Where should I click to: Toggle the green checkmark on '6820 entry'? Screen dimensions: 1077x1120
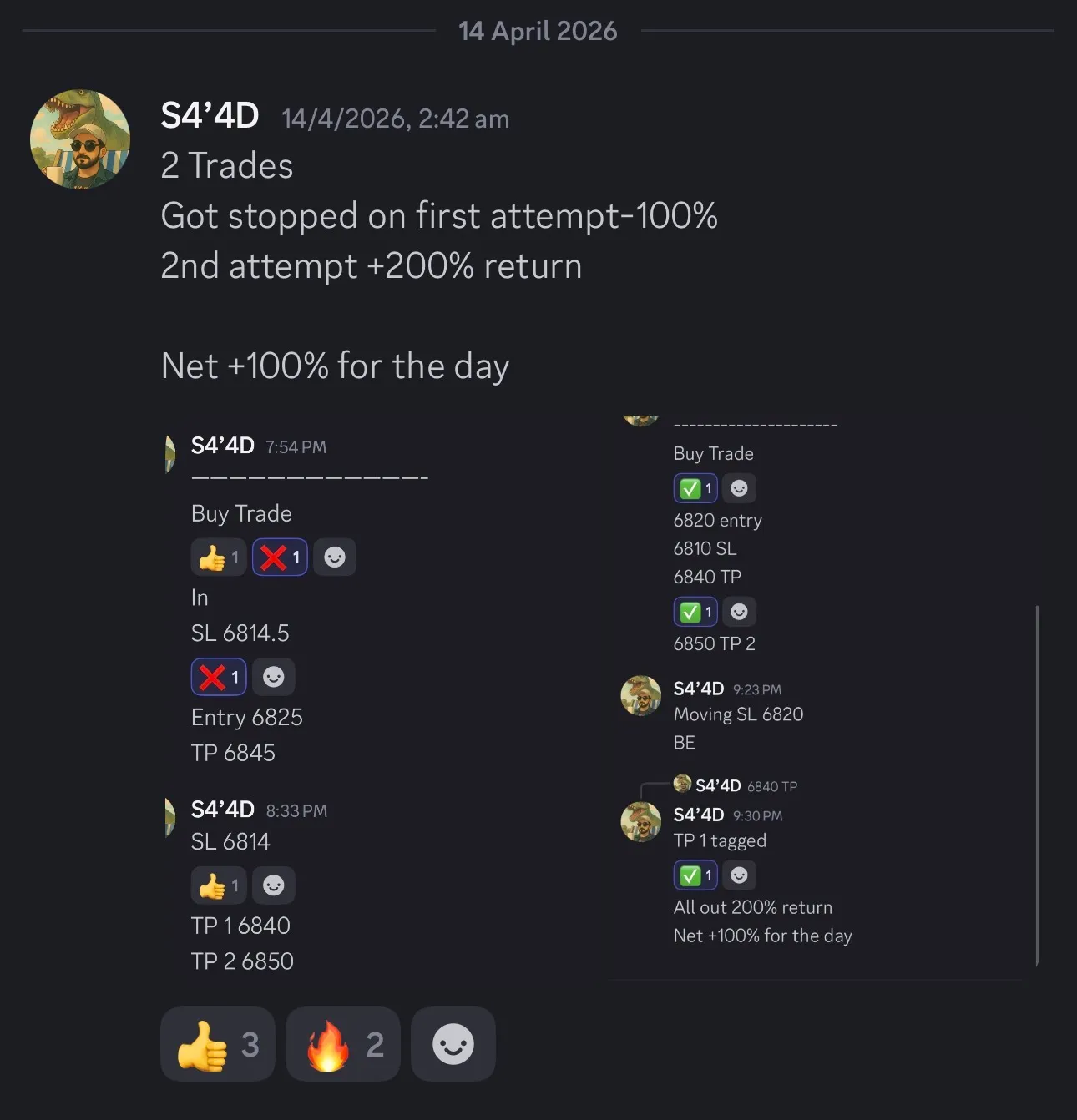[x=695, y=487]
